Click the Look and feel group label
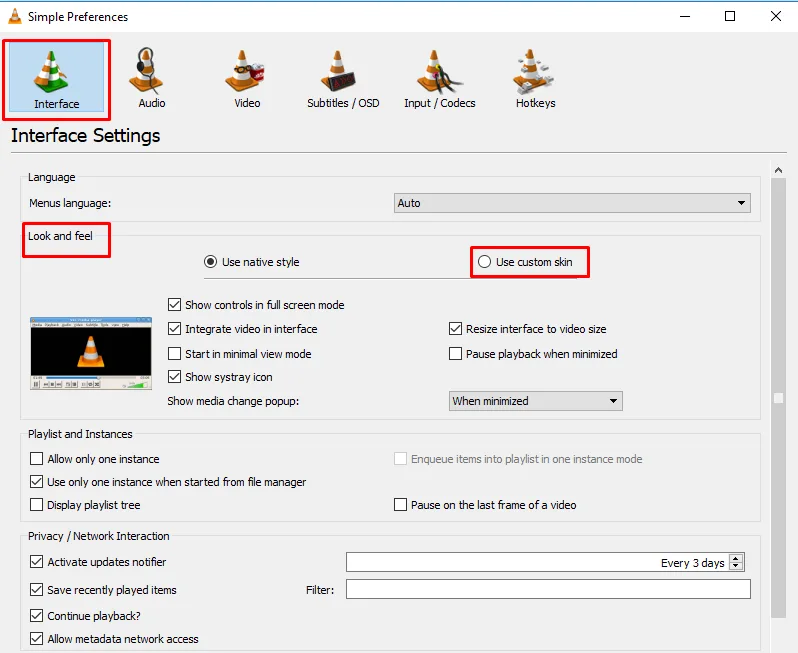This screenshot has width=798, height=653. click(60, 236)
